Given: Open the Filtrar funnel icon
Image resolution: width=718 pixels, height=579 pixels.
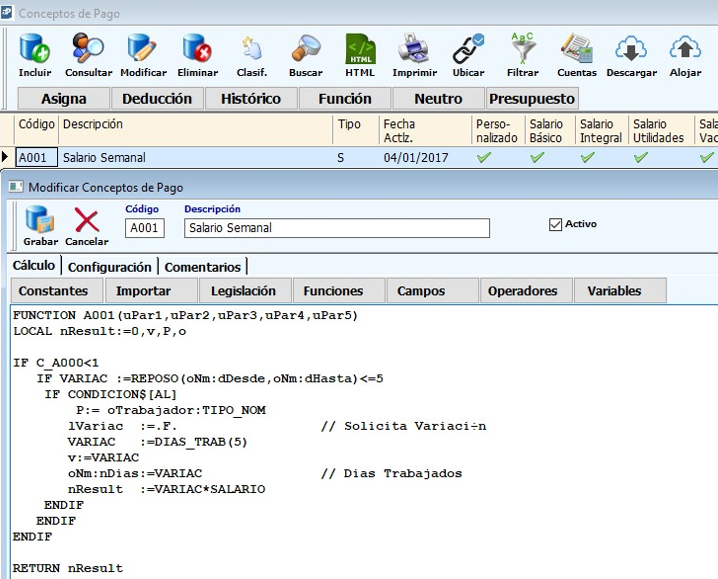Looking at the screenshot, I should [x=522, y=50].
